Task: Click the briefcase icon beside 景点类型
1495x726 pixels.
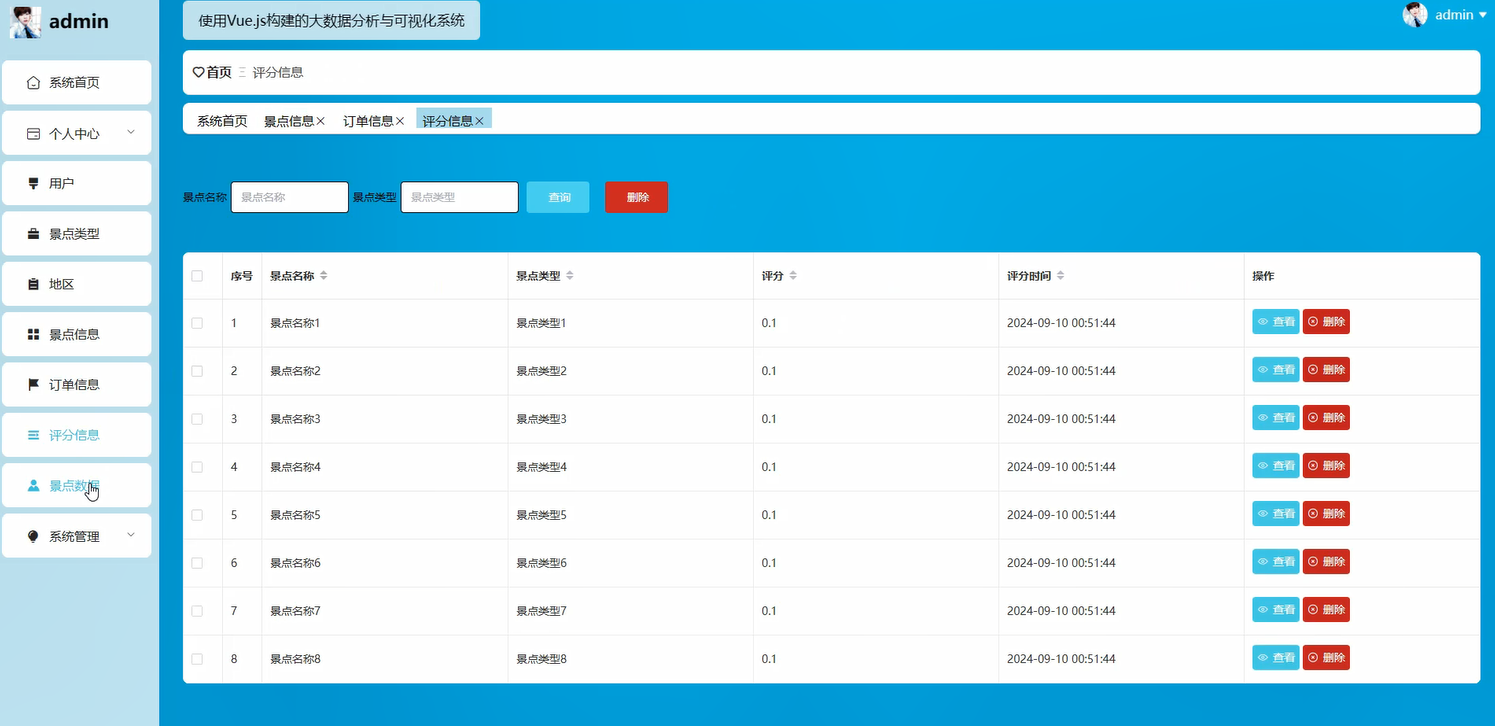Action: click(33, 234)
